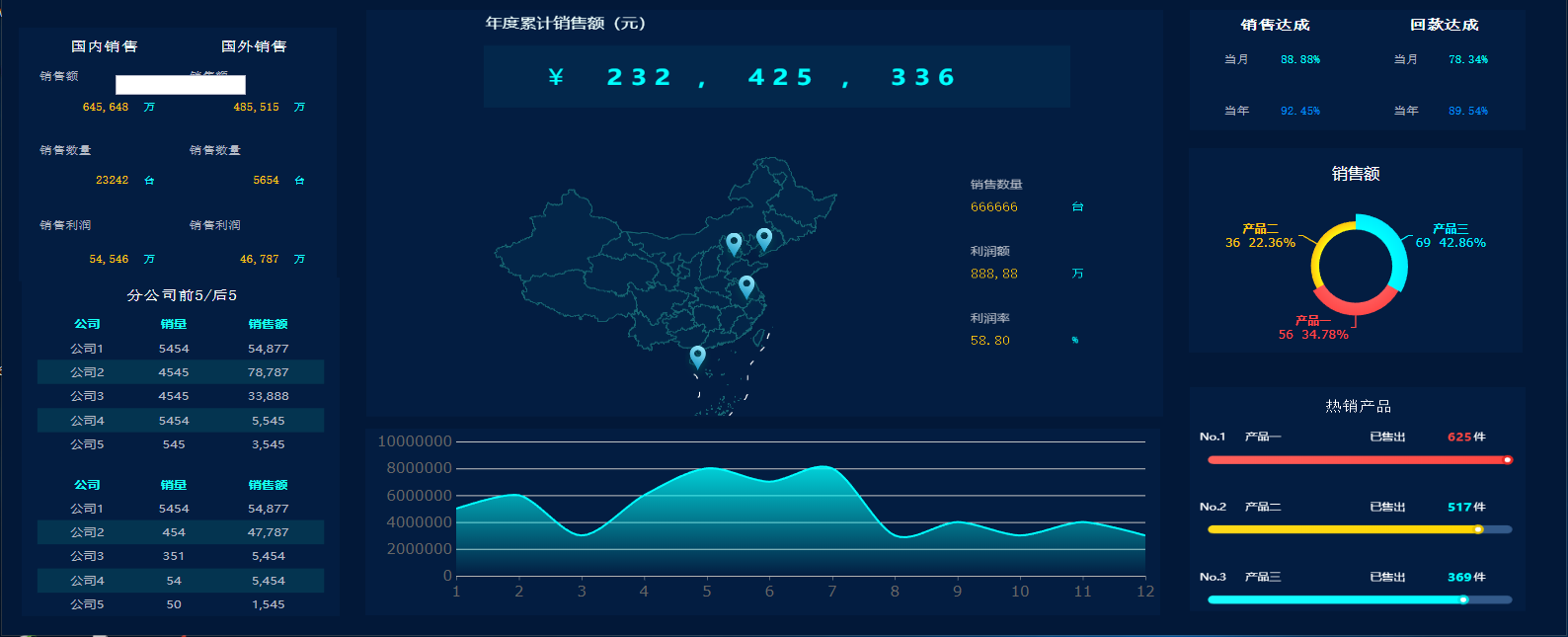Select the table cell 3,545
1568x637 pixels.
(x=269, y=444)
